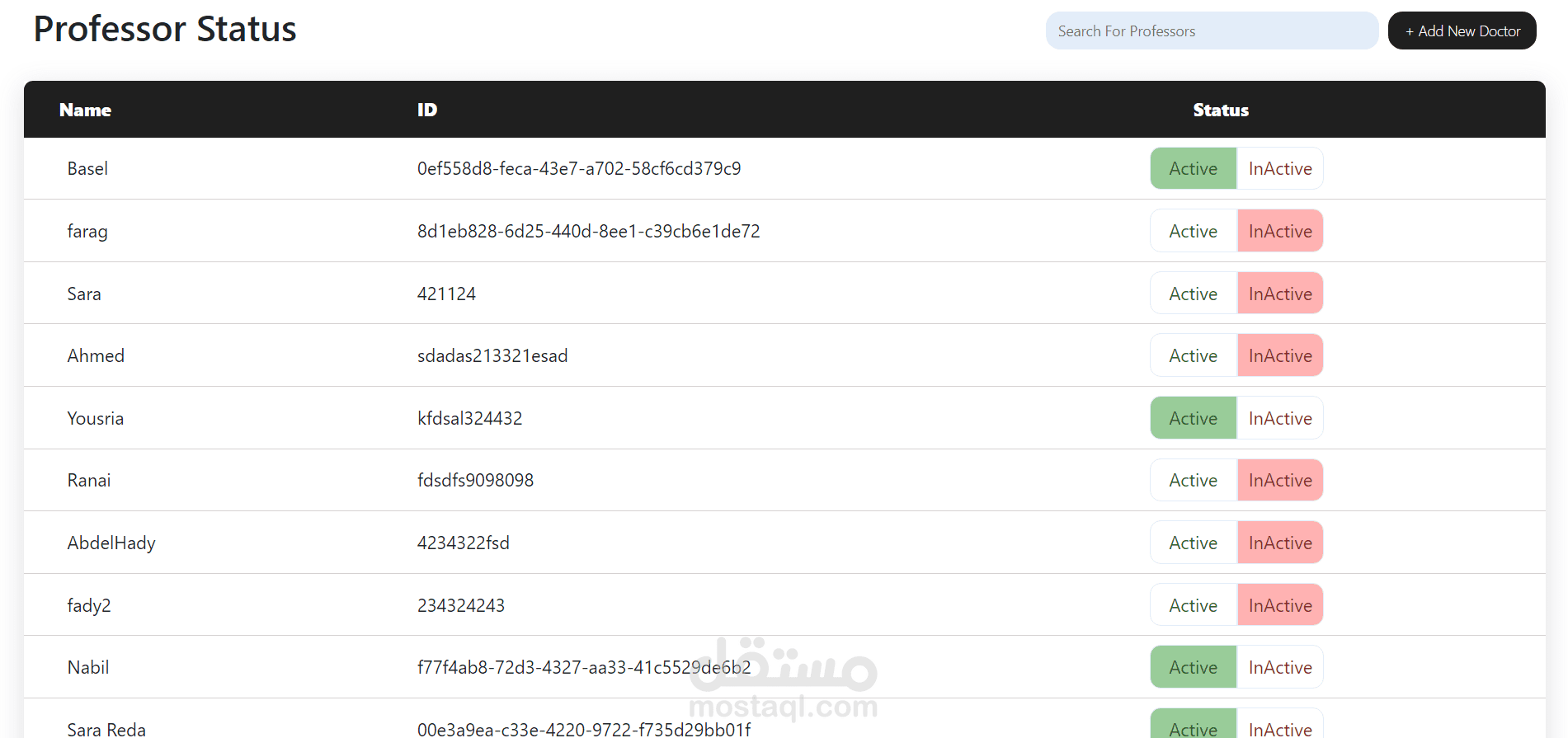Choose InActive for Yousria
Screen dimensions: 1568x738
[x=1280, y=418]
